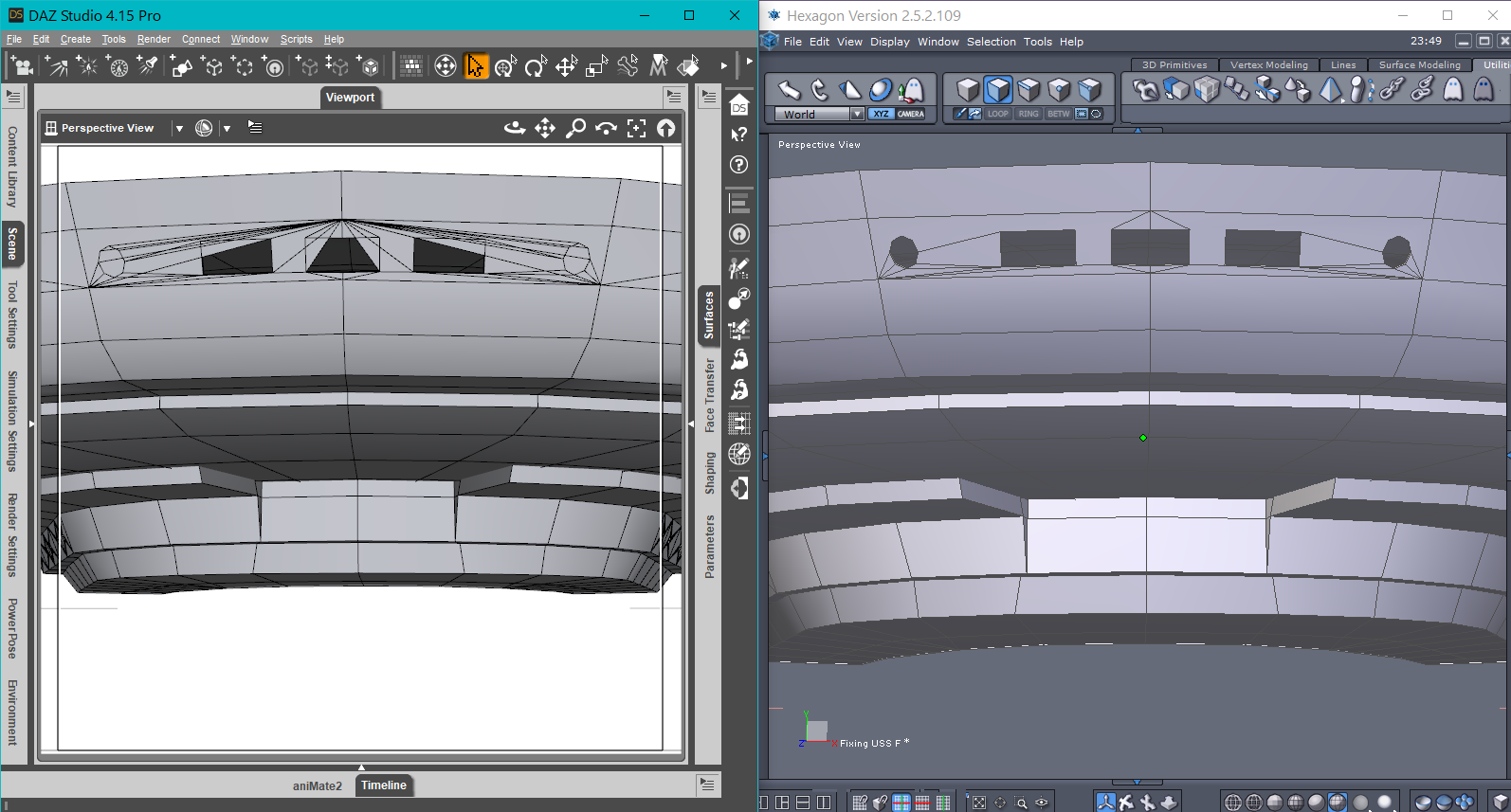
Task: Enable LOOP selection in Hexagon
Action: point(998,114)
